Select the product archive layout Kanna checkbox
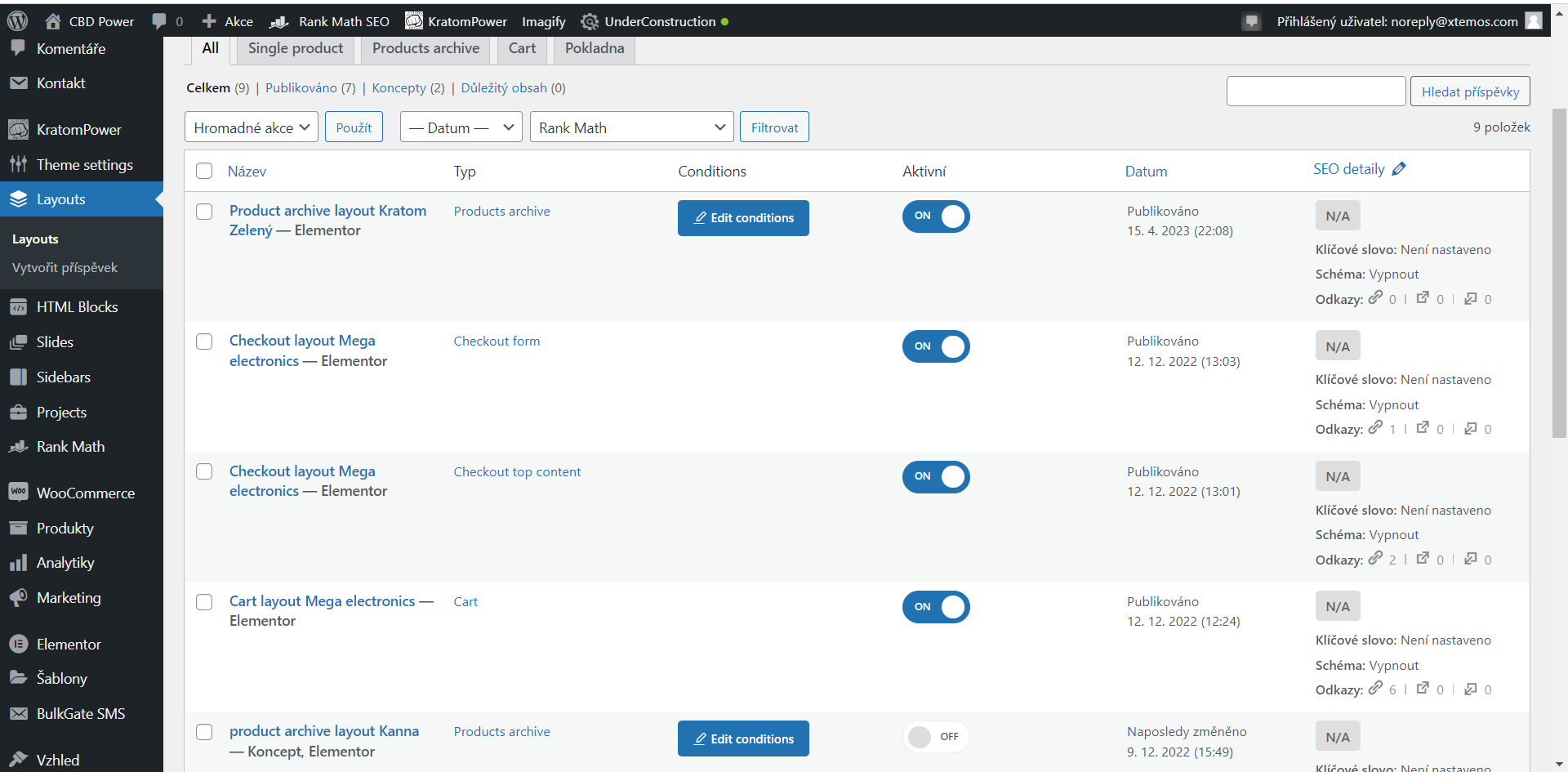Screen dimensions: 1568x772 pos(204,732)
